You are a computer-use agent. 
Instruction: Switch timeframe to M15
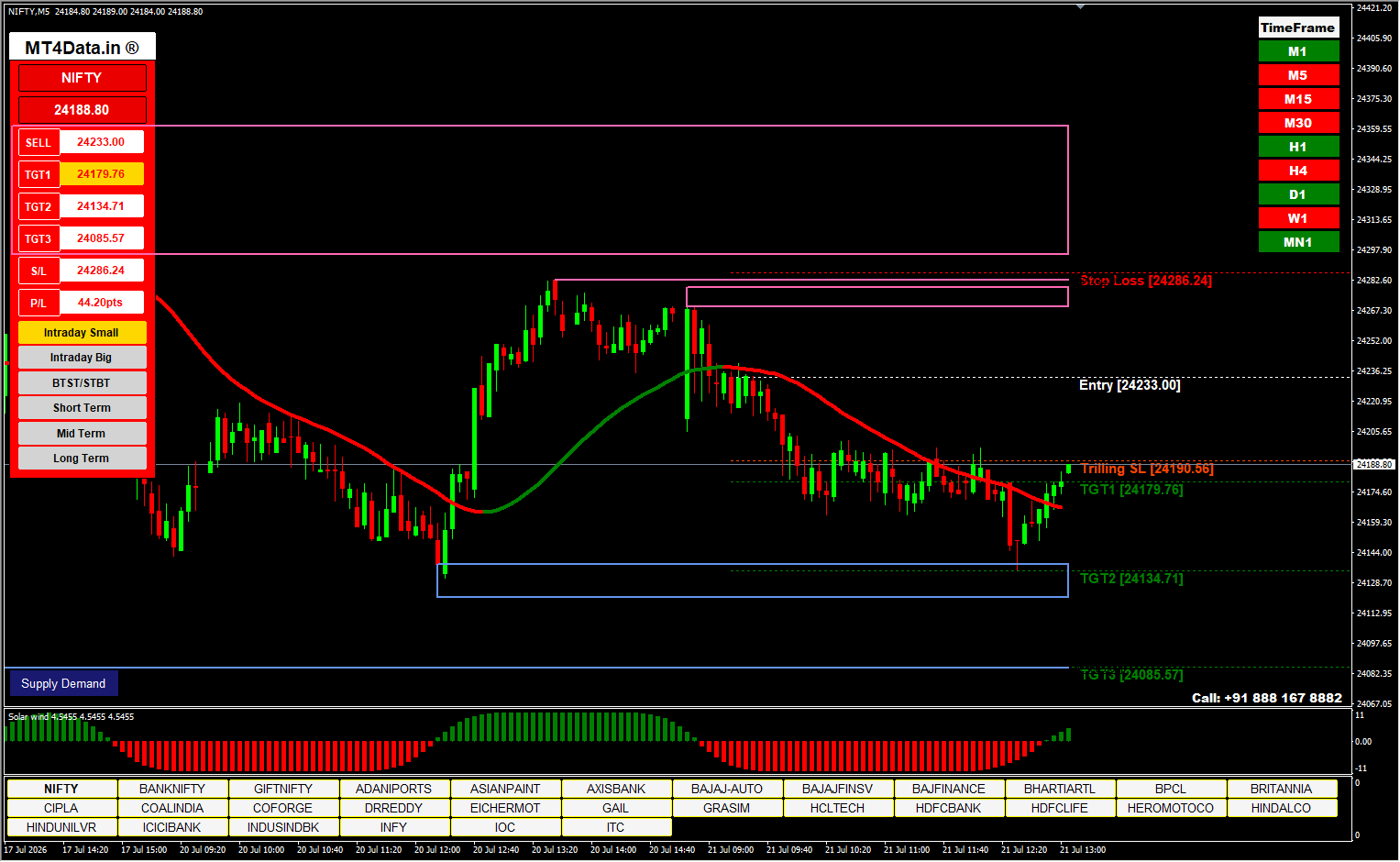[1298, 99]
